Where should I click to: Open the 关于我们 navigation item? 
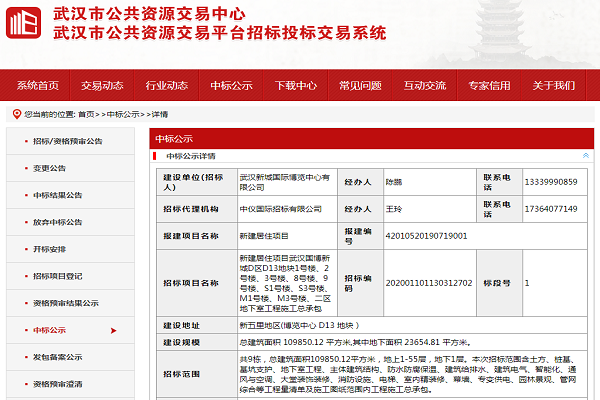pos(554,85)
